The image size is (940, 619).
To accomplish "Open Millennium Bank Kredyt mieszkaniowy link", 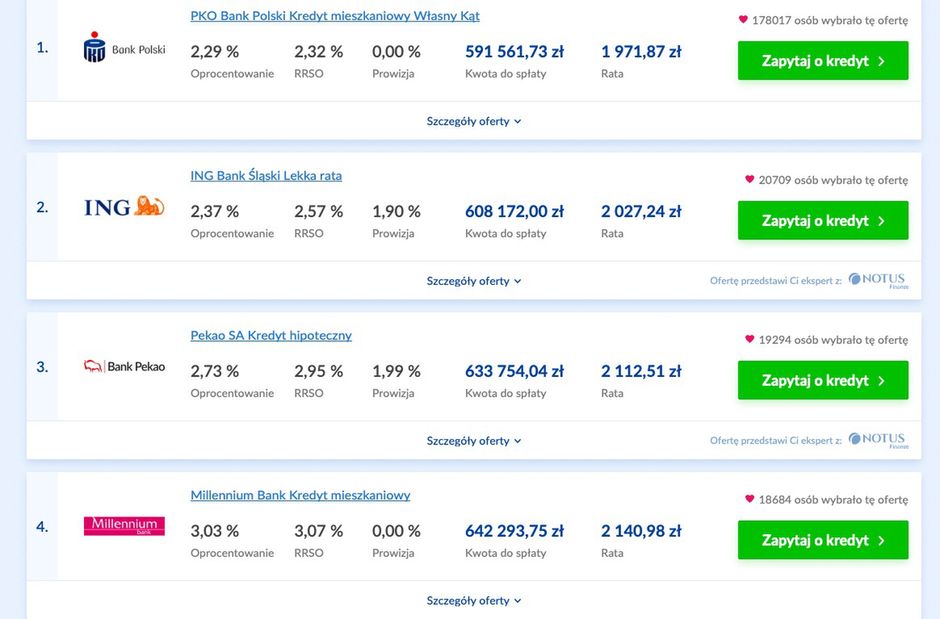I will (x=300, y=496).
